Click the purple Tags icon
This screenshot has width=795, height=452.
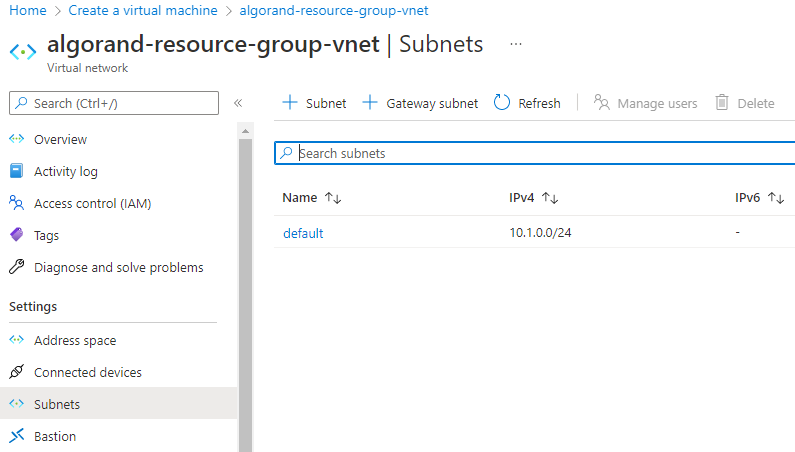coord(17,235)
